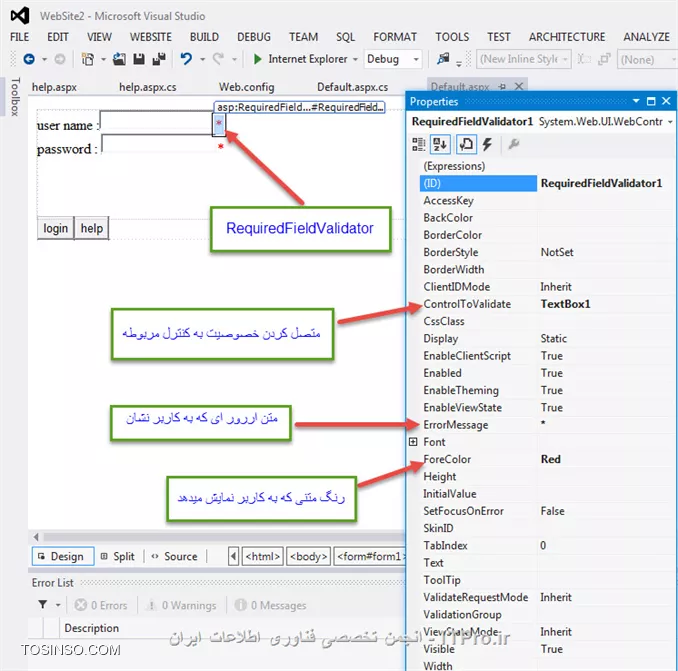Open the FILE menu
Image resolution: width=678 pixels, height=671 pixels.
coord(19,37)
